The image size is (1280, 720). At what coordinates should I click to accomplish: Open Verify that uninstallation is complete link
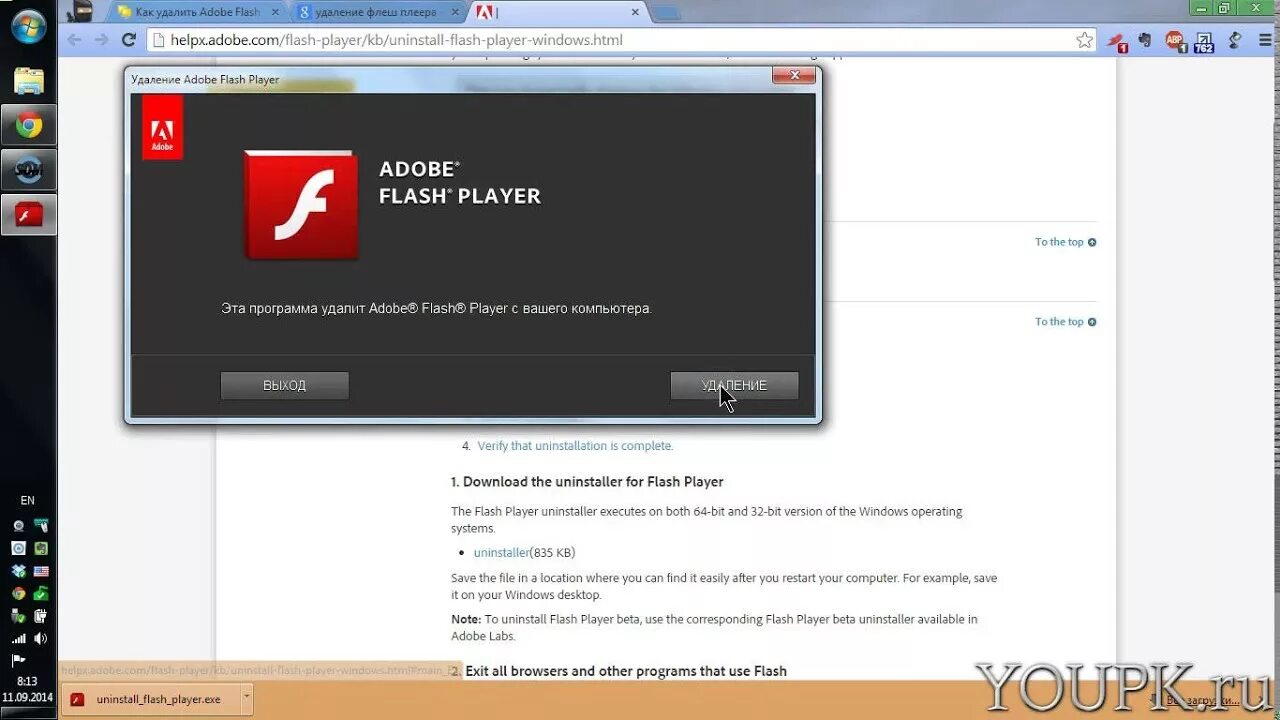[x=575, y=446]
